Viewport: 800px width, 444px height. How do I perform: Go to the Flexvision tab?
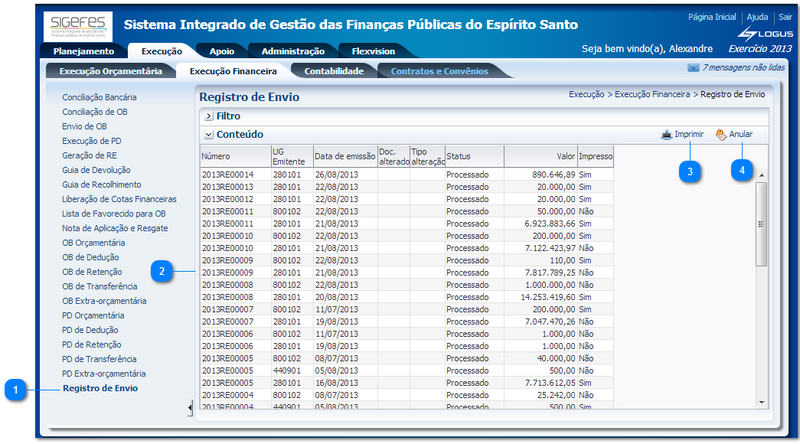coord(373,51)
